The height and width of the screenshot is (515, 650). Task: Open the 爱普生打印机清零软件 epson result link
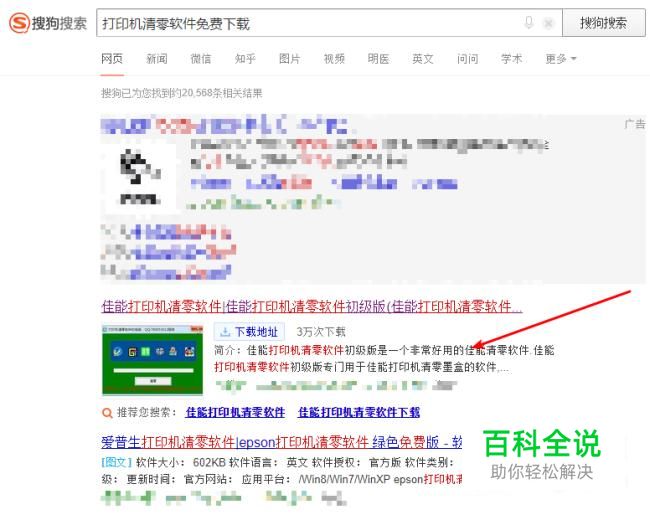(x=281, y=442)
